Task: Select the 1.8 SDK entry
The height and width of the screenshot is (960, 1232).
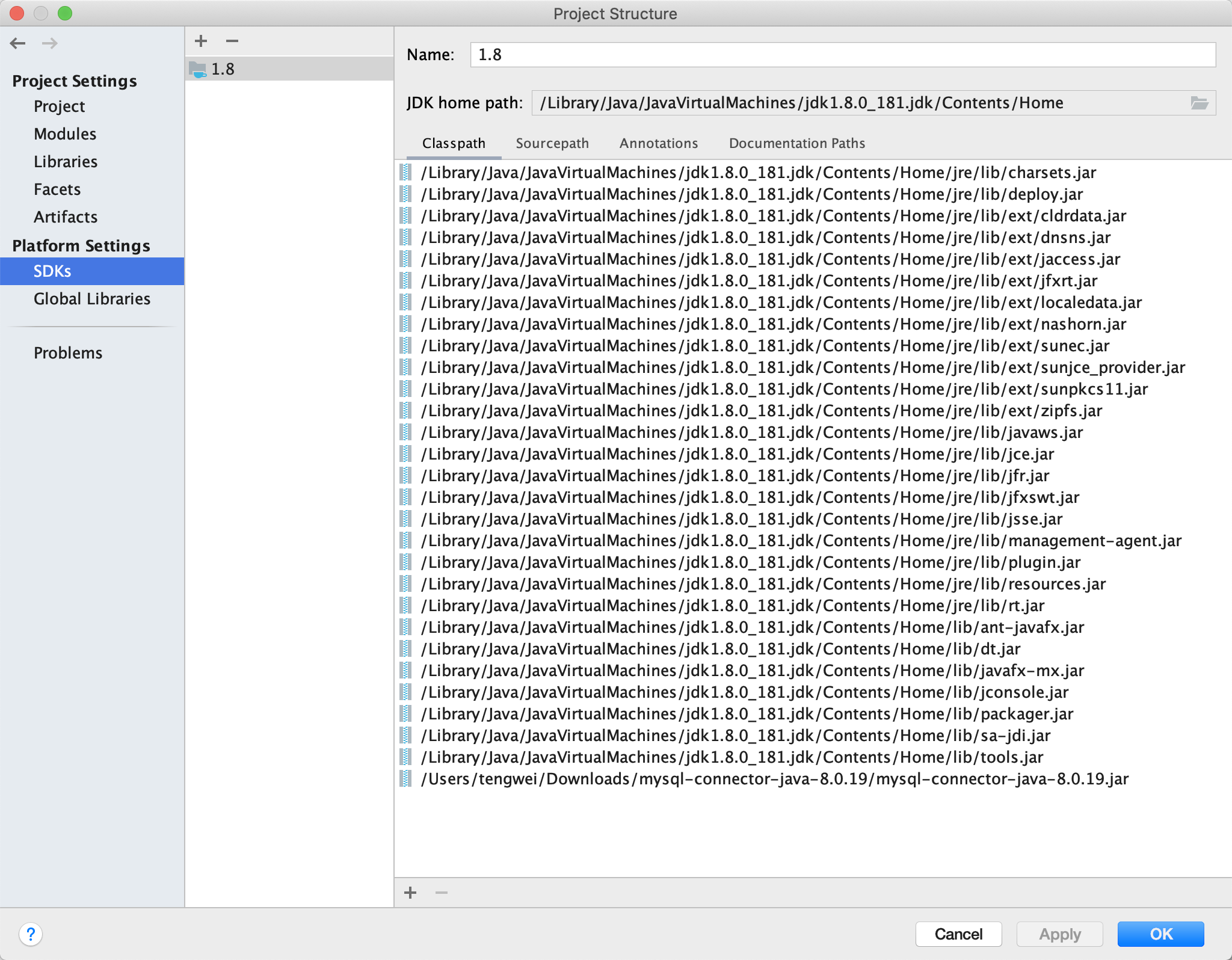Action: 223,69
